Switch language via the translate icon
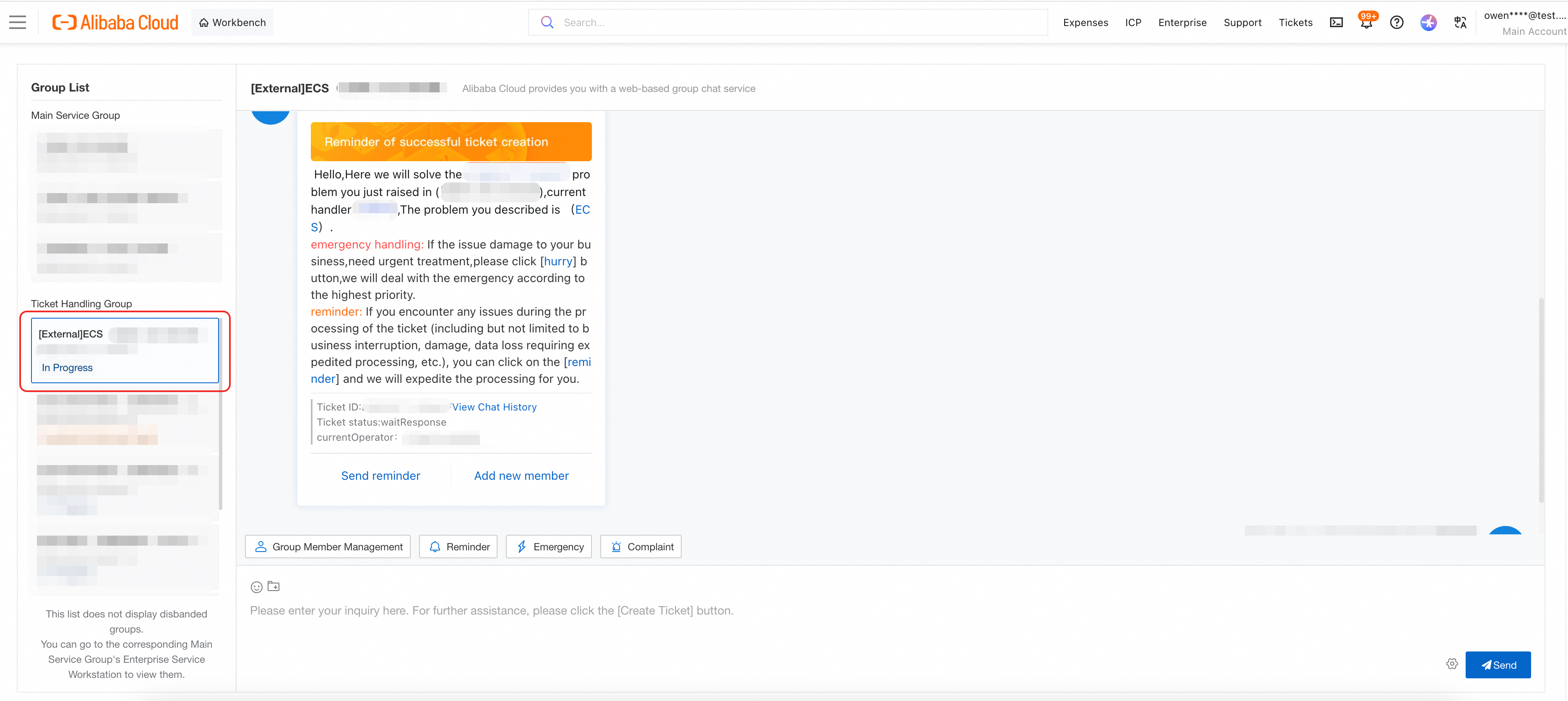 point(1460,23)
